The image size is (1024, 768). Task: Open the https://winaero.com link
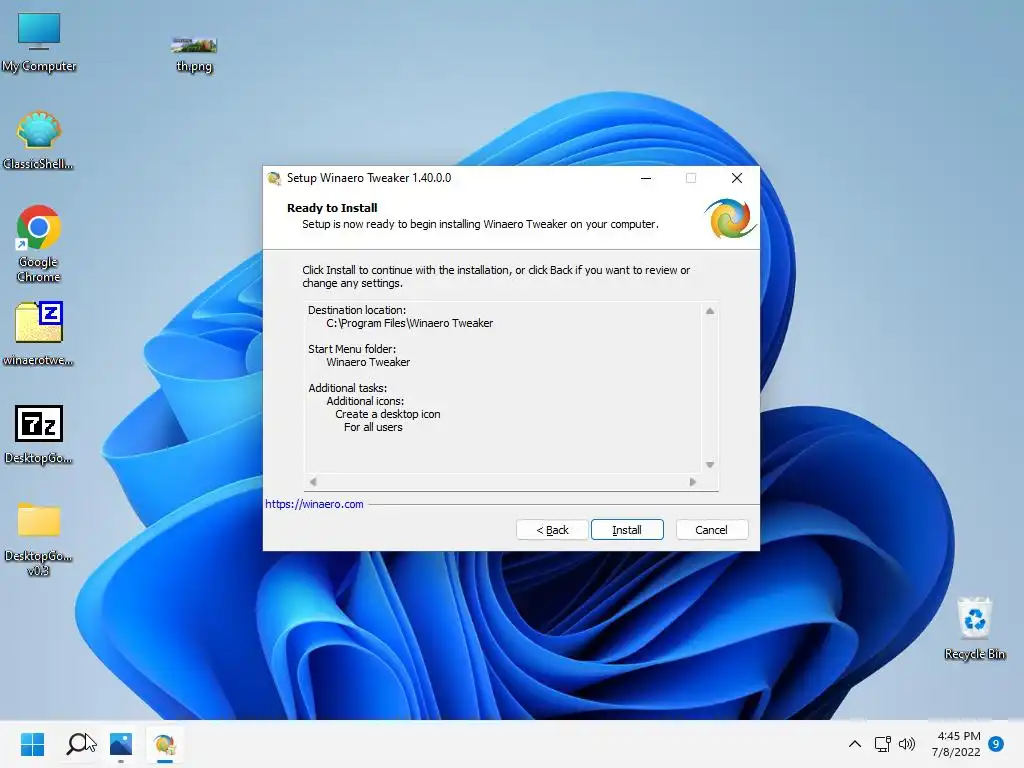(314, 504)
